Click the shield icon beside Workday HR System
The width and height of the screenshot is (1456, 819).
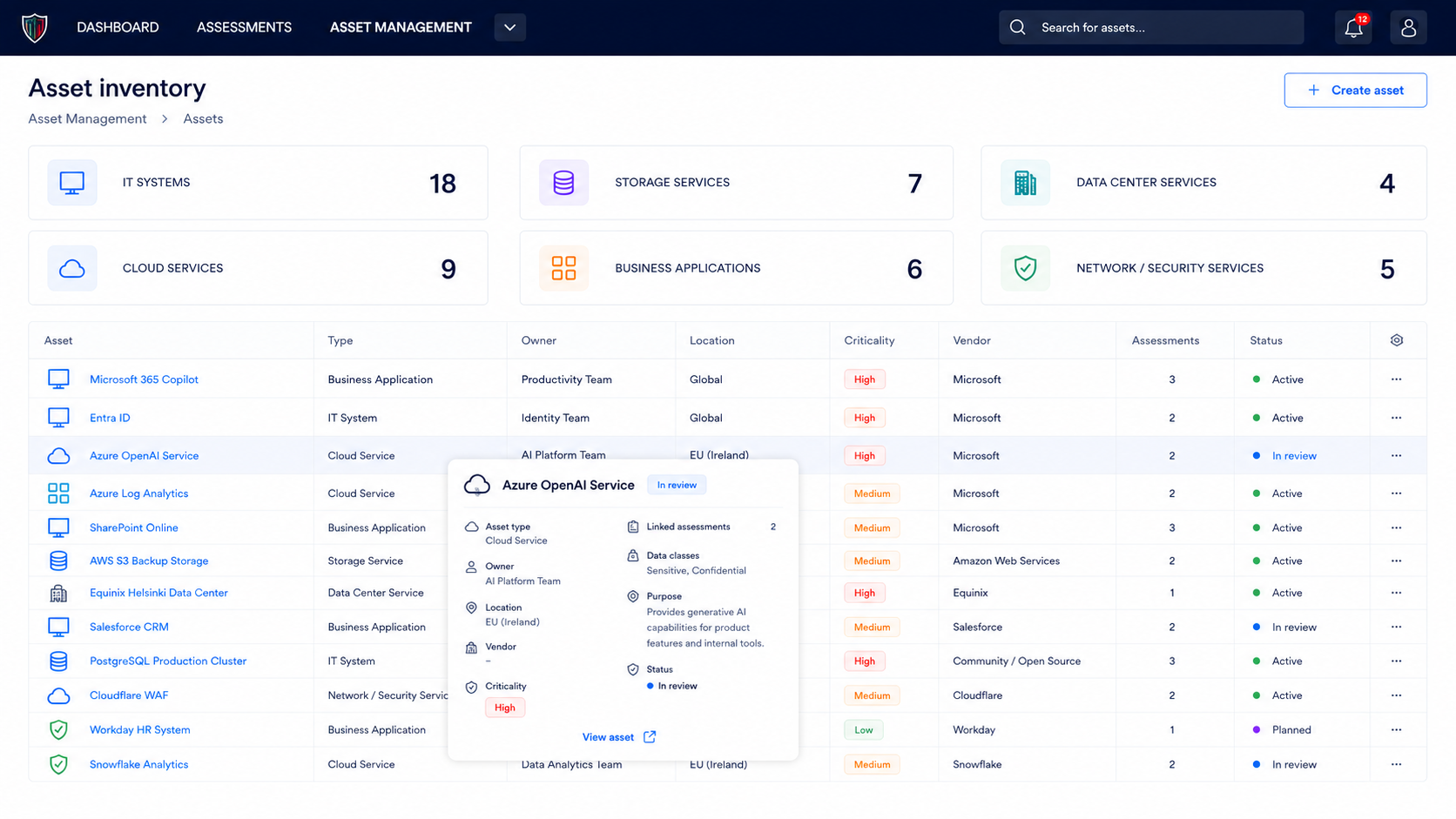click(58, 729)
